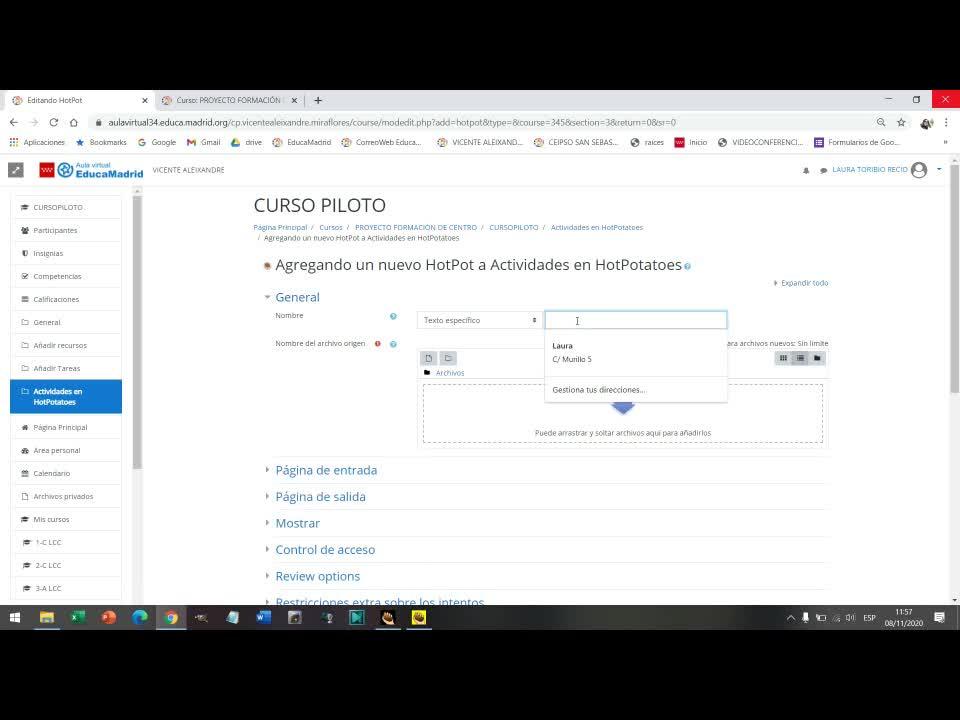Switch file manager to folder tree view

click(817, 358)
